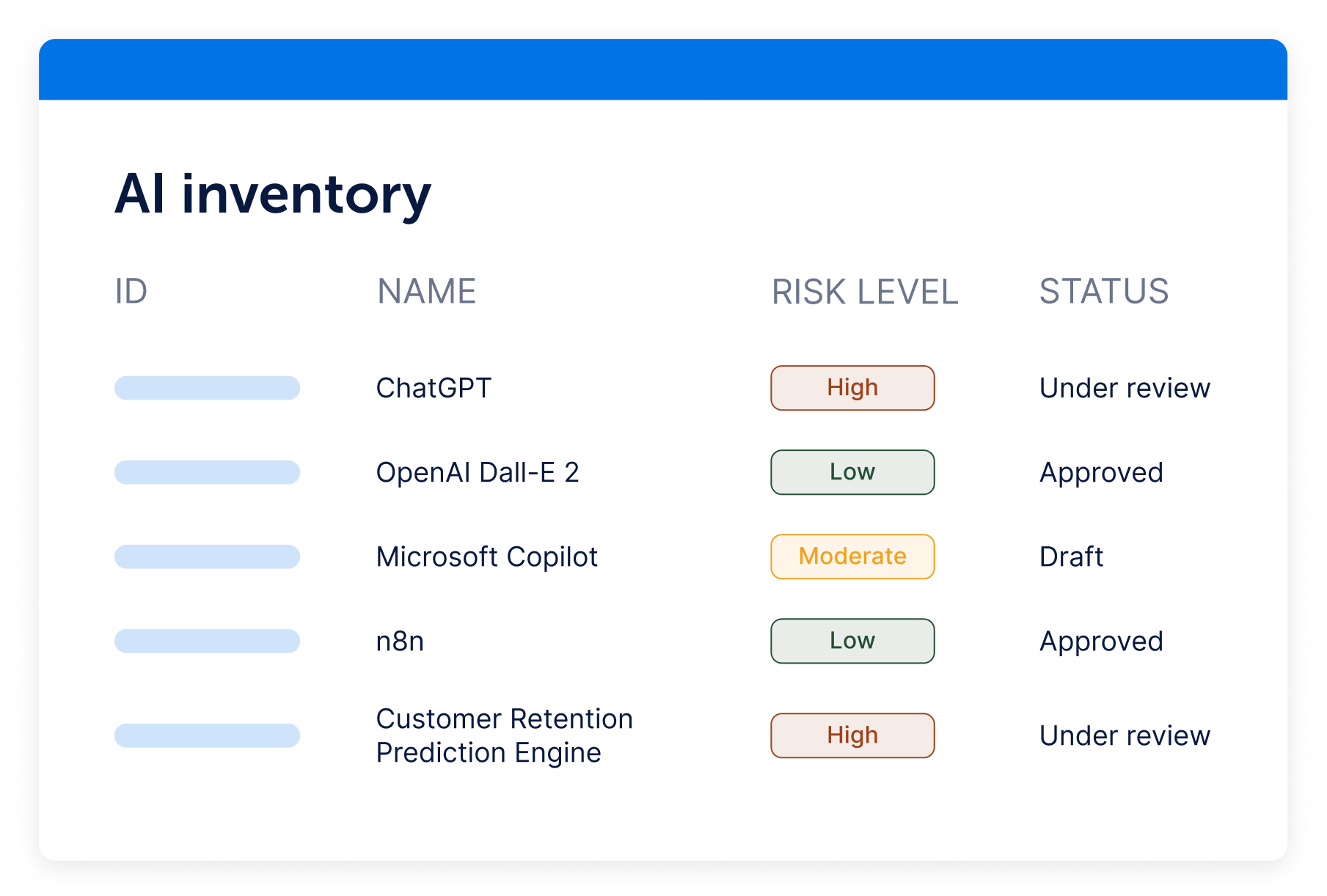Image resolution: width=1327 pixels, height=896 pixels.
Task: Open the ChatGPT inventory entry
Action: pos(434,388)
